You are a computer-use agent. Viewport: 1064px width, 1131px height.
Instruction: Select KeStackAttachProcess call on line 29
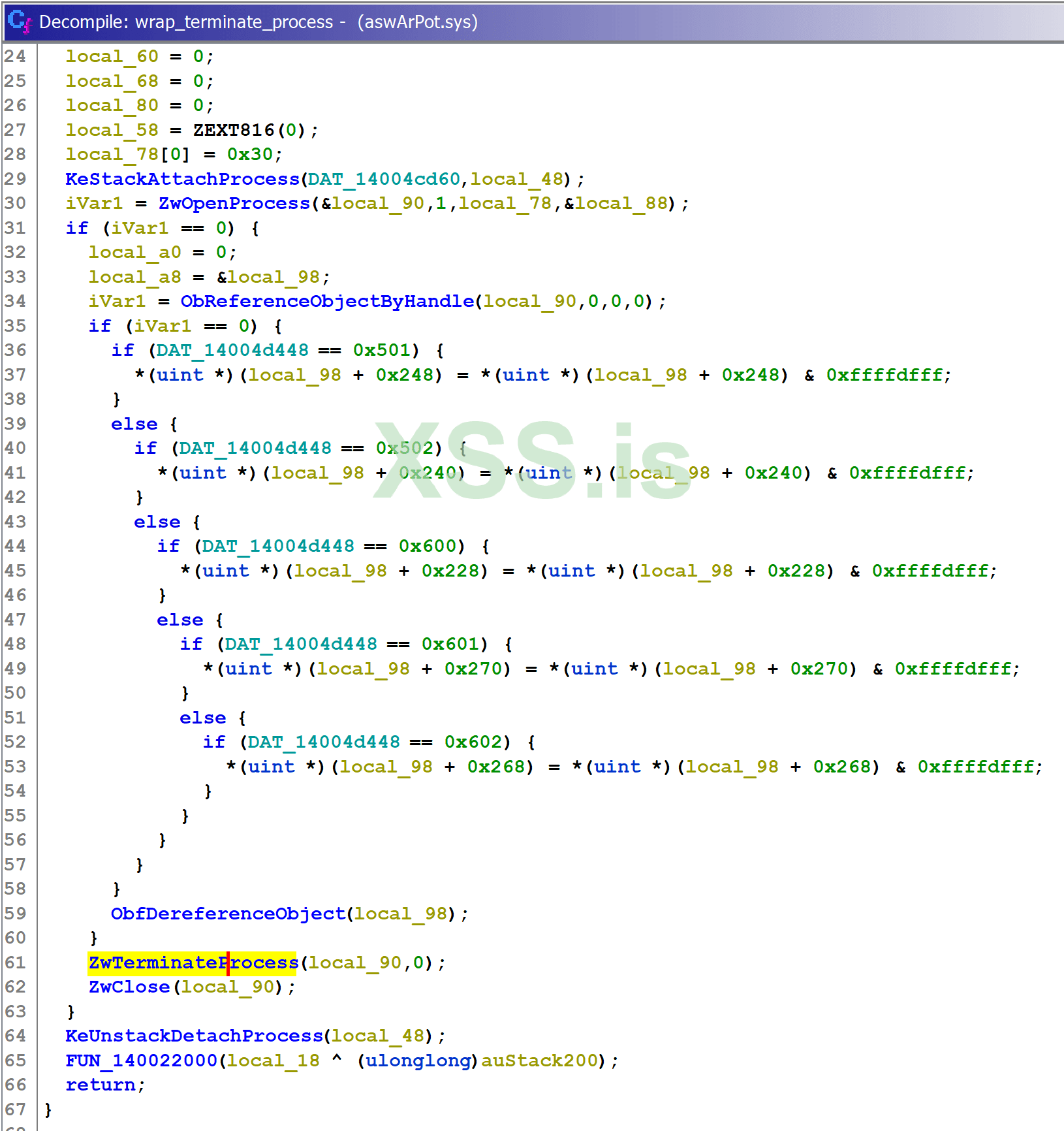pos(182,179)
